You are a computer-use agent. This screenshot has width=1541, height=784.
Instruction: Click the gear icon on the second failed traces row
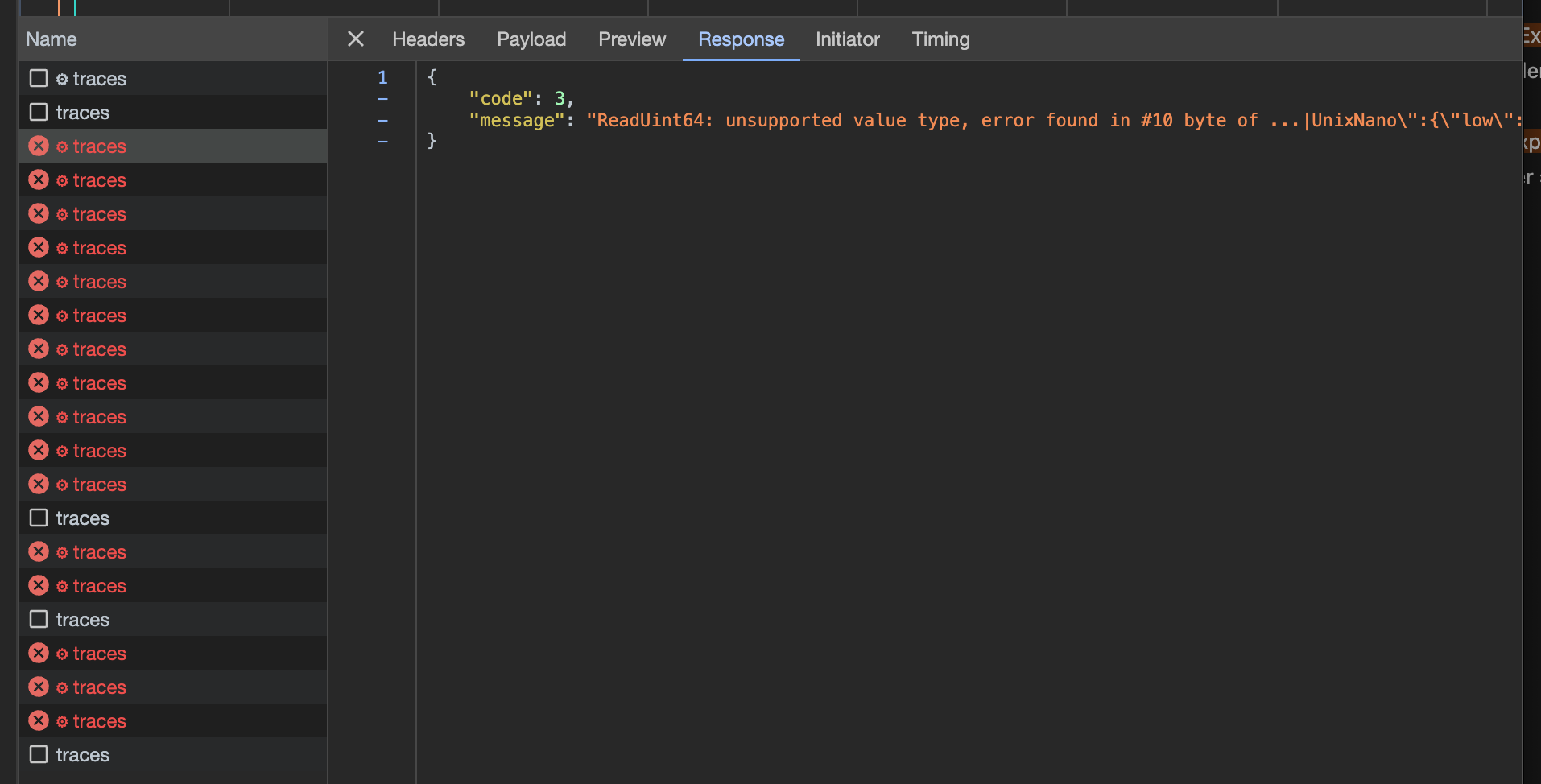61,179
